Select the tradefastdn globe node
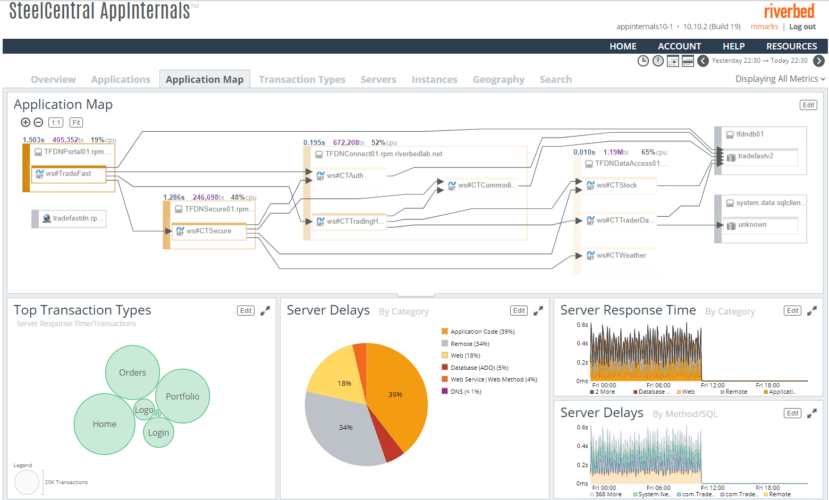Image resolution: width=829 pixels, height=500 pixels. (69, 219)
